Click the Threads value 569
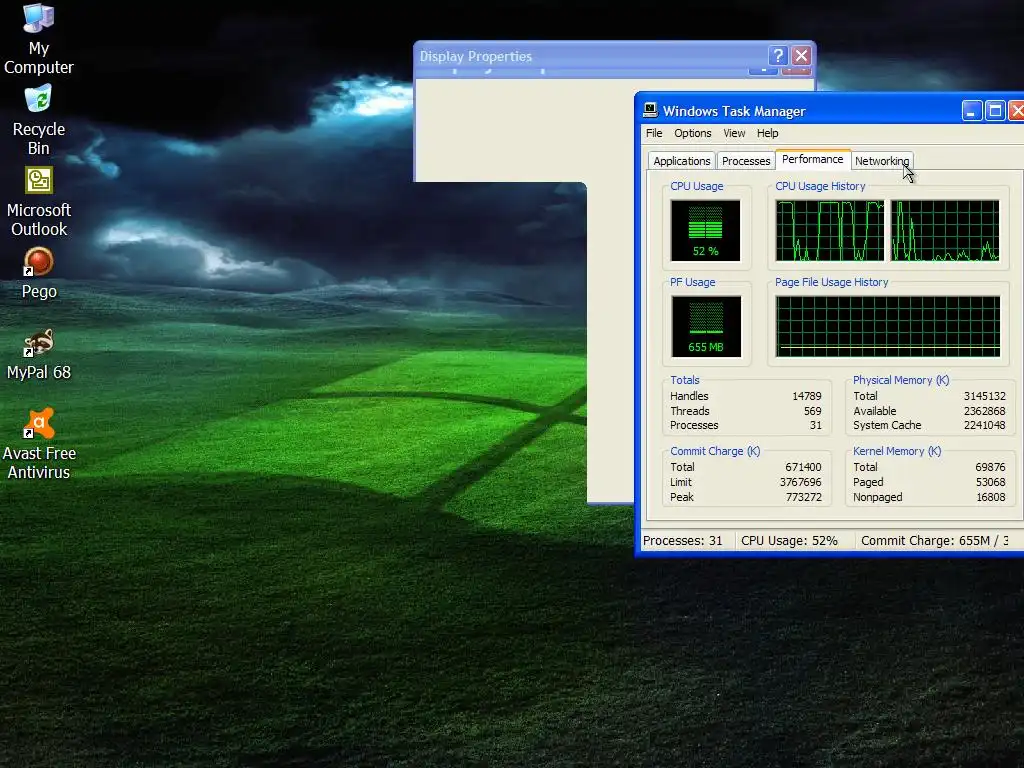 click(812, 411)
